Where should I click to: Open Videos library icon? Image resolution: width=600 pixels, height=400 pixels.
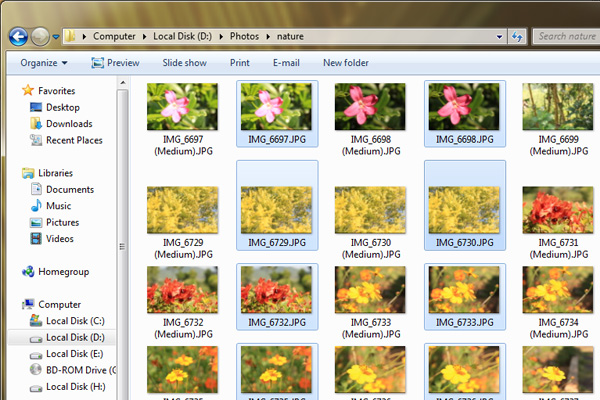pos(36,238)
